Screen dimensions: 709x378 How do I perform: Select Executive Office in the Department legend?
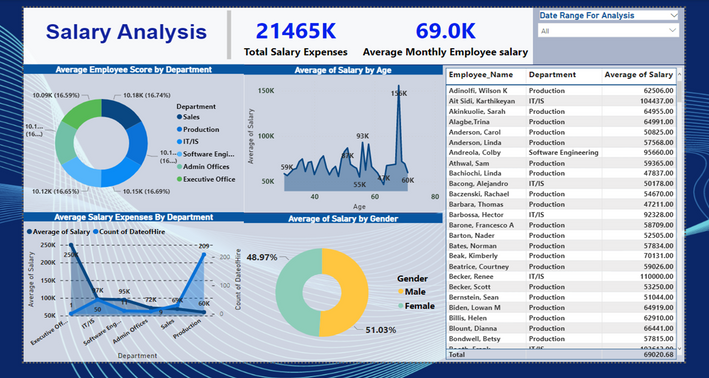pyautogui.click(x=206, y=179)
